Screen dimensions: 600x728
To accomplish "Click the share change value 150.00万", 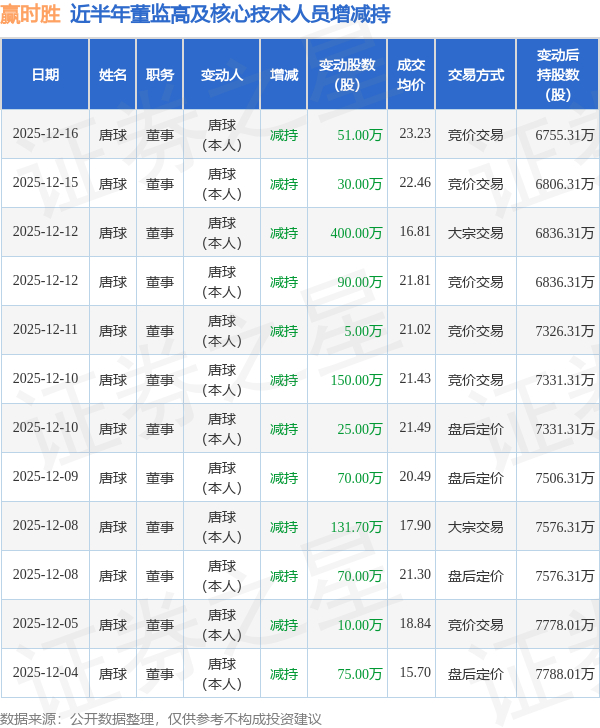I will click(356, 380).
